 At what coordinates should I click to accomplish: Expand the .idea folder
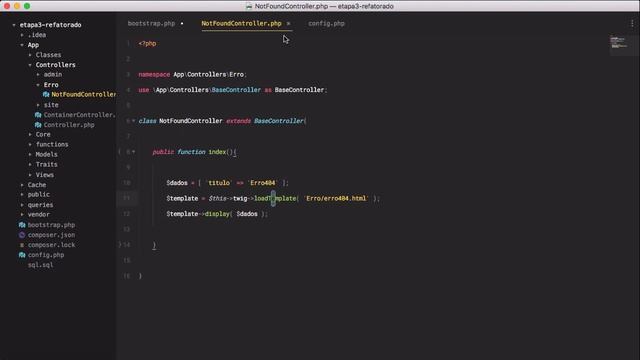(x=22, y=35)
